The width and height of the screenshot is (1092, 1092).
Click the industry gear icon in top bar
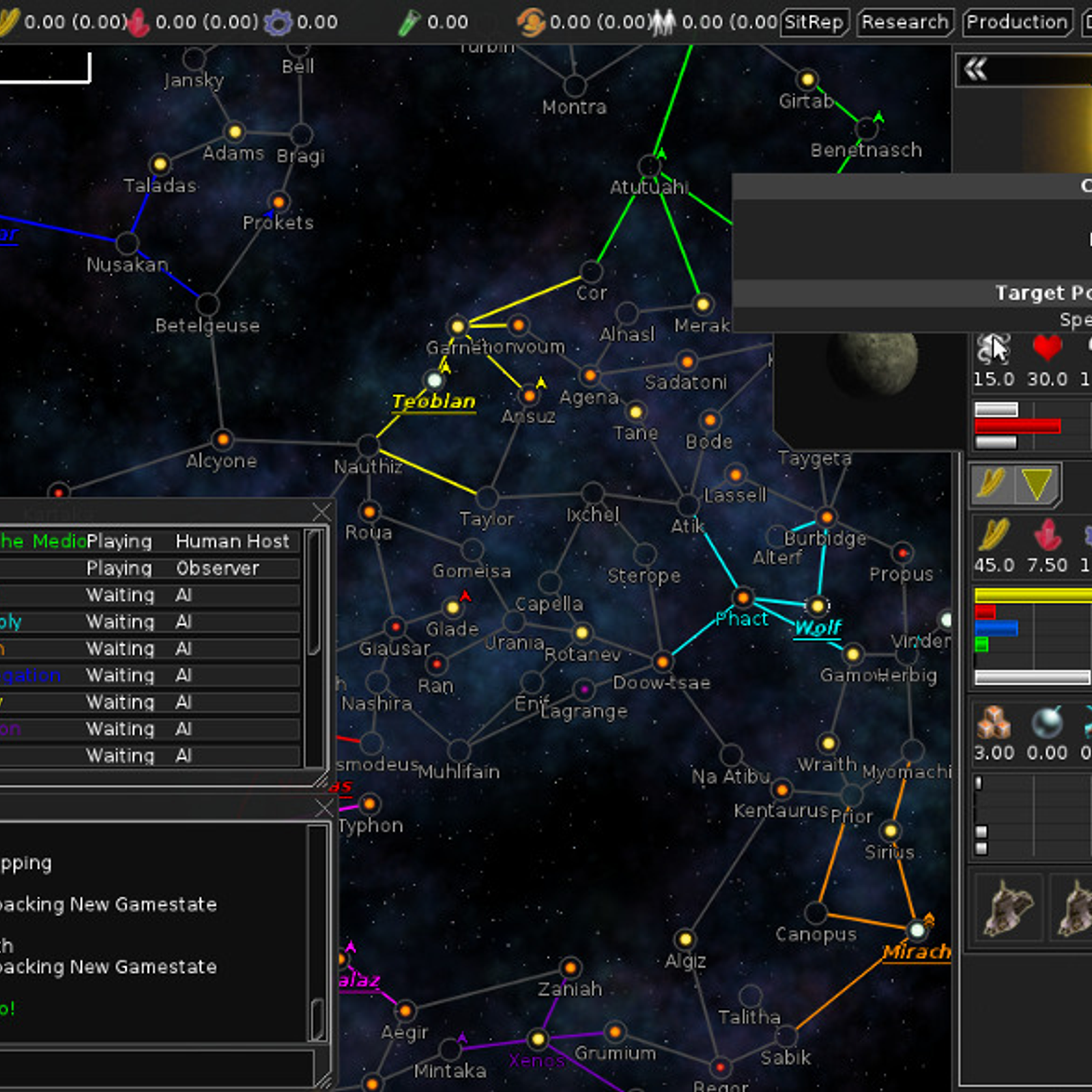pyautogui.click(x=278, y=23)
